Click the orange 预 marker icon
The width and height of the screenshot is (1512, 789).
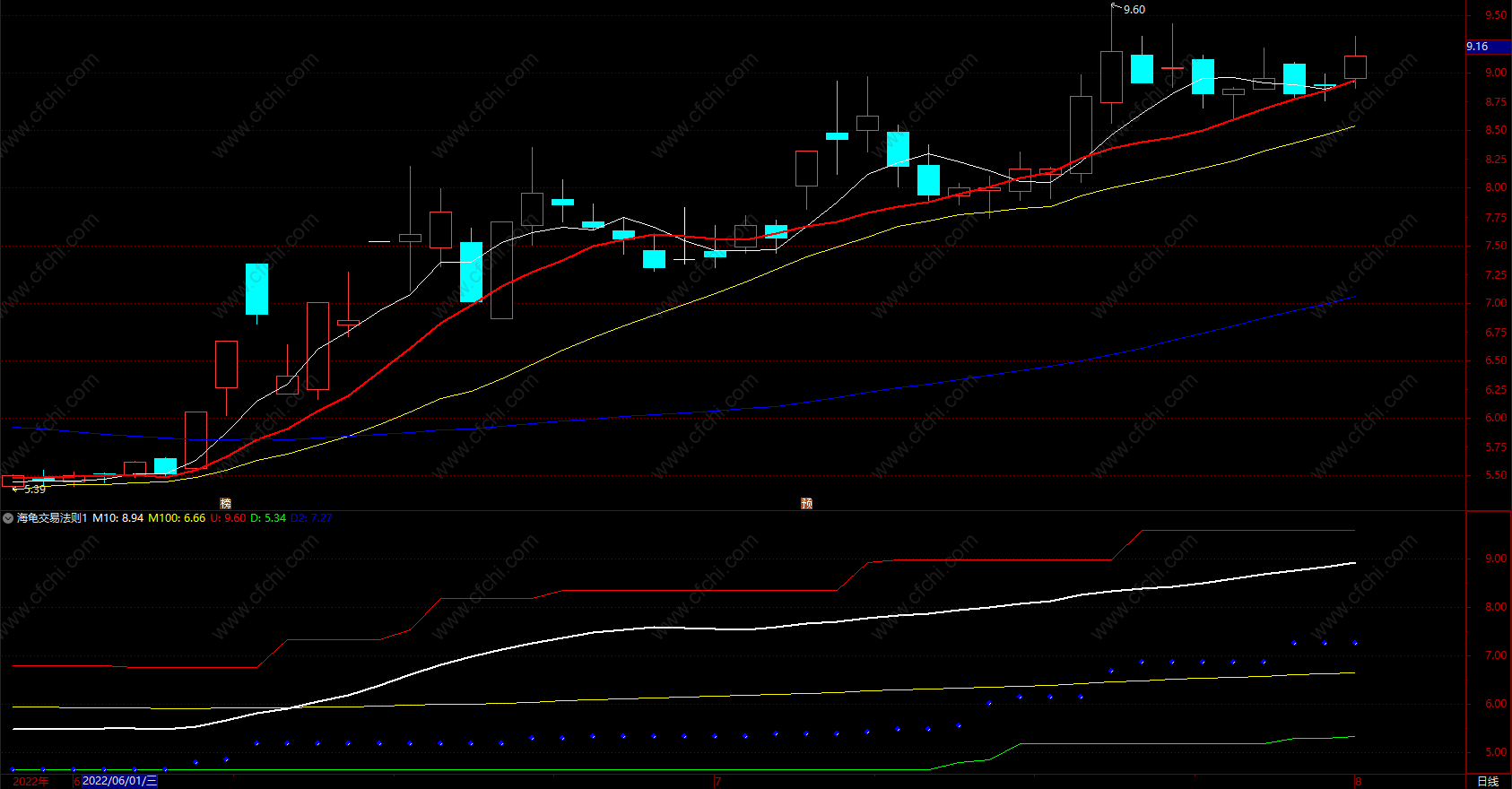[806, 503]
